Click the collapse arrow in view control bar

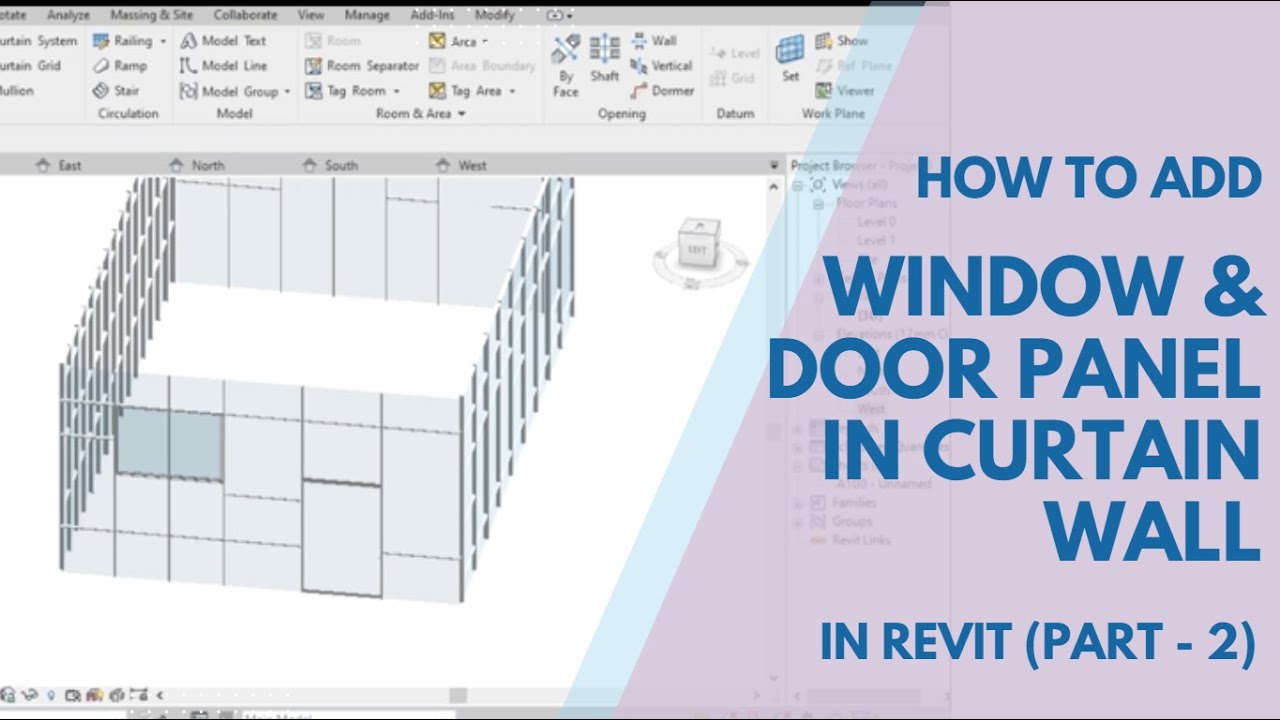tap(159, 694)
